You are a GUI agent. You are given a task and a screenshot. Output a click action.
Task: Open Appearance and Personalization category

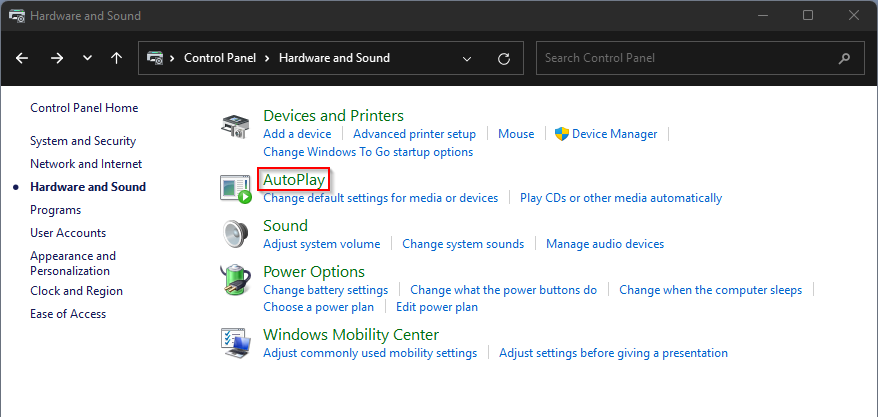[73, 263]
